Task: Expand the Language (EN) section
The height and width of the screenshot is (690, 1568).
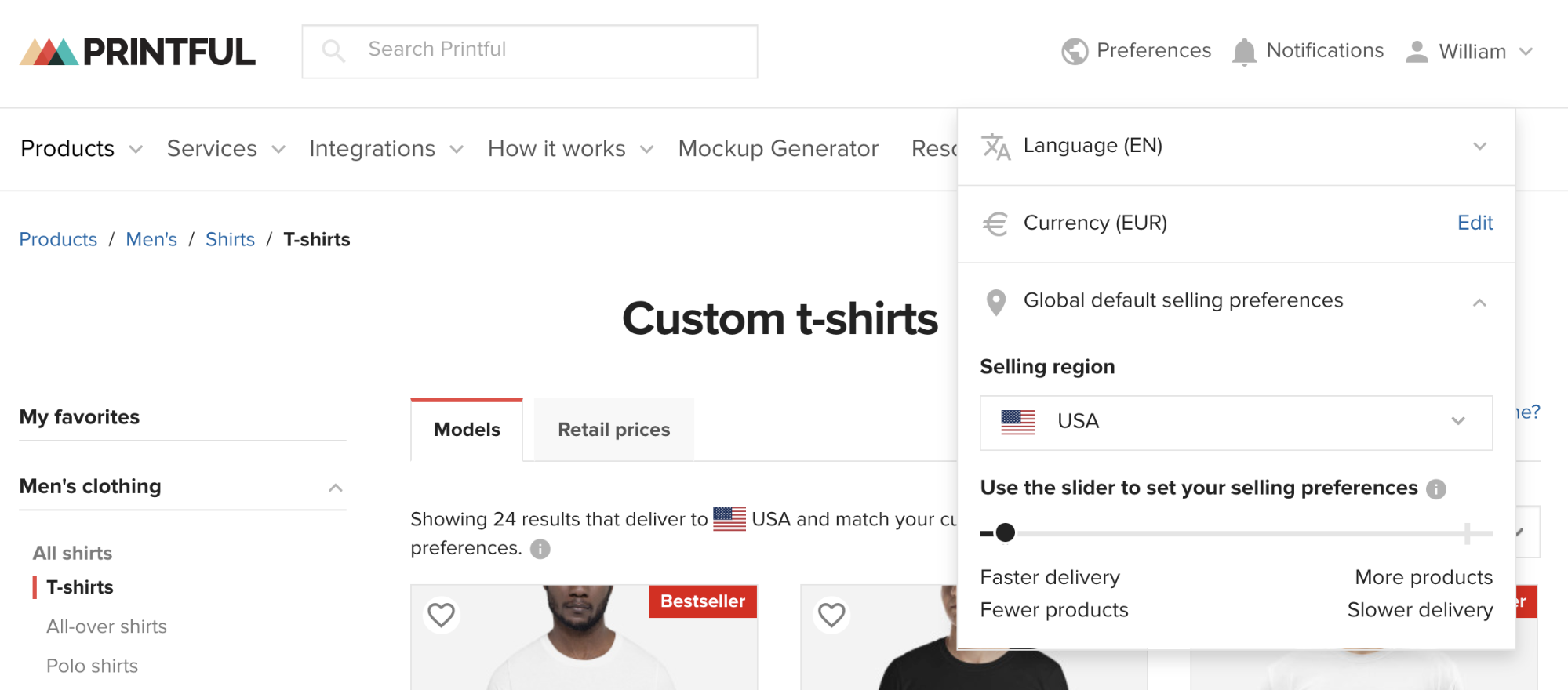Action: click(1236, 147)
